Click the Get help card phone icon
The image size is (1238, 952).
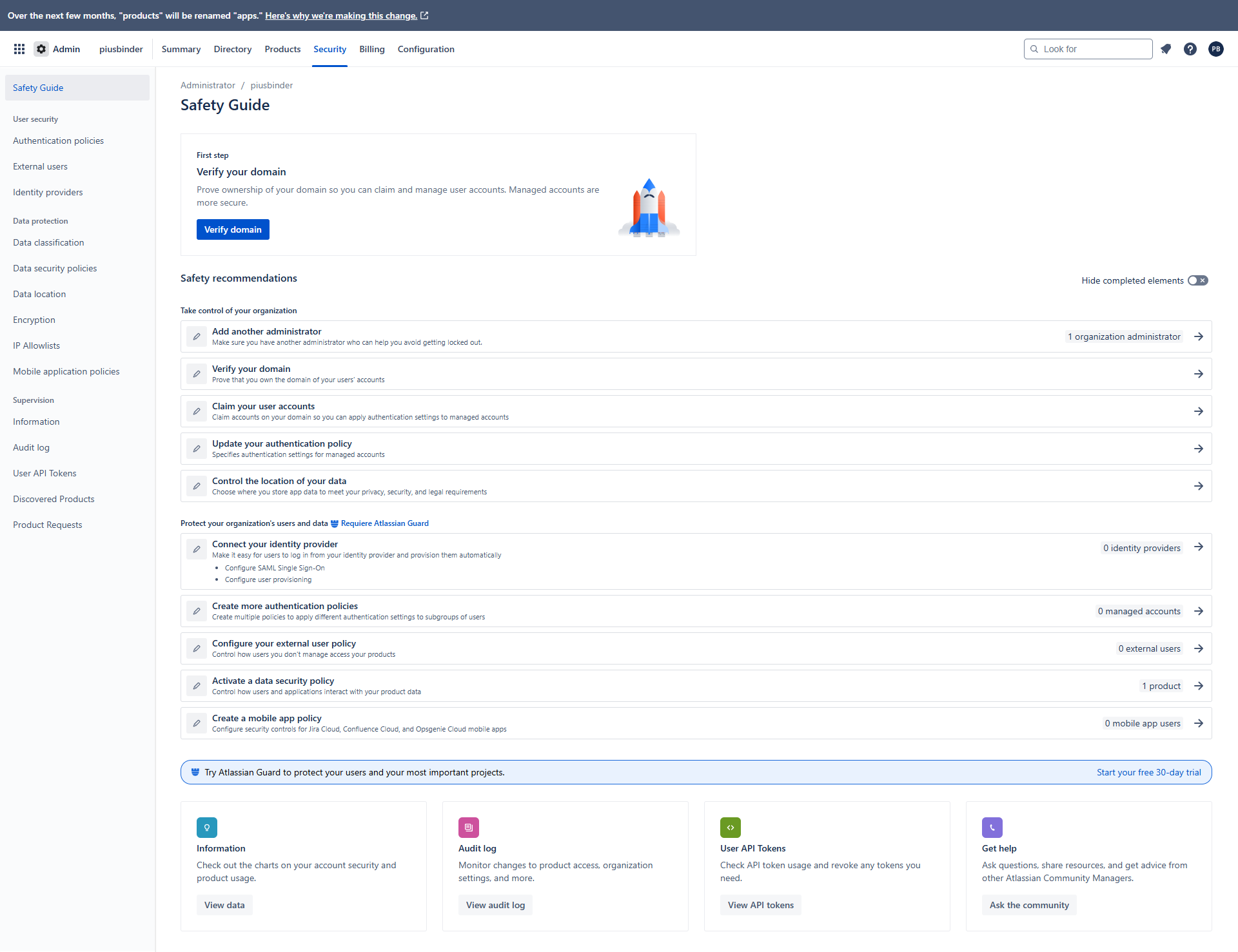click(992, 828)
